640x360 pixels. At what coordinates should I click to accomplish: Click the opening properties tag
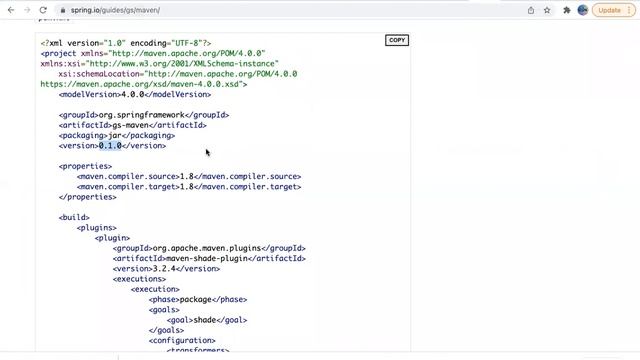coord(85,166)
